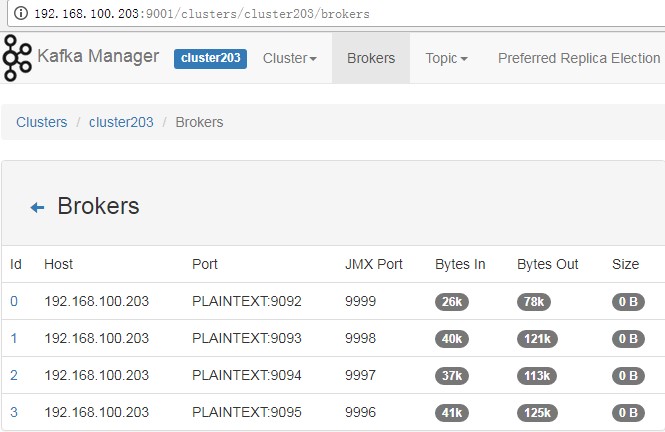The width and height of the screenshot is (665, 432).
Task: Click the 37k Bytes In badge
Action: (x=452, y=376)
